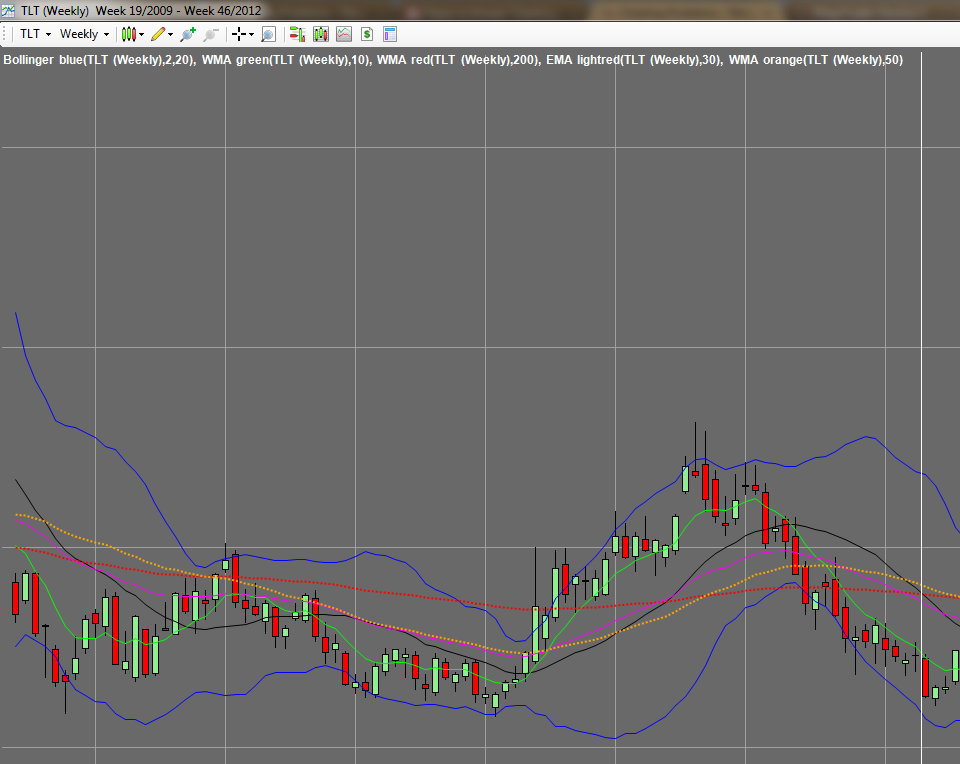Click the line chart panel icon
This screenshot has height=764, width=960.
[x=344, y=34]
